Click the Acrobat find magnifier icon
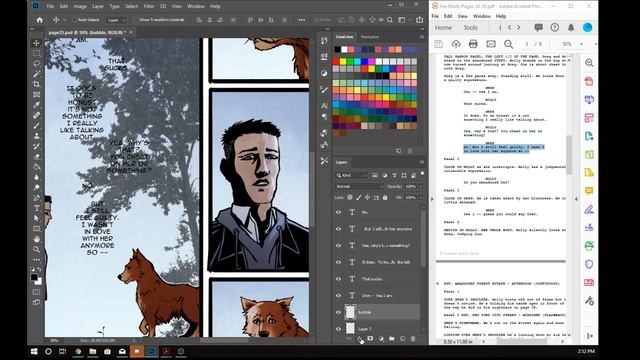640x360 pixels. point(509,44)
